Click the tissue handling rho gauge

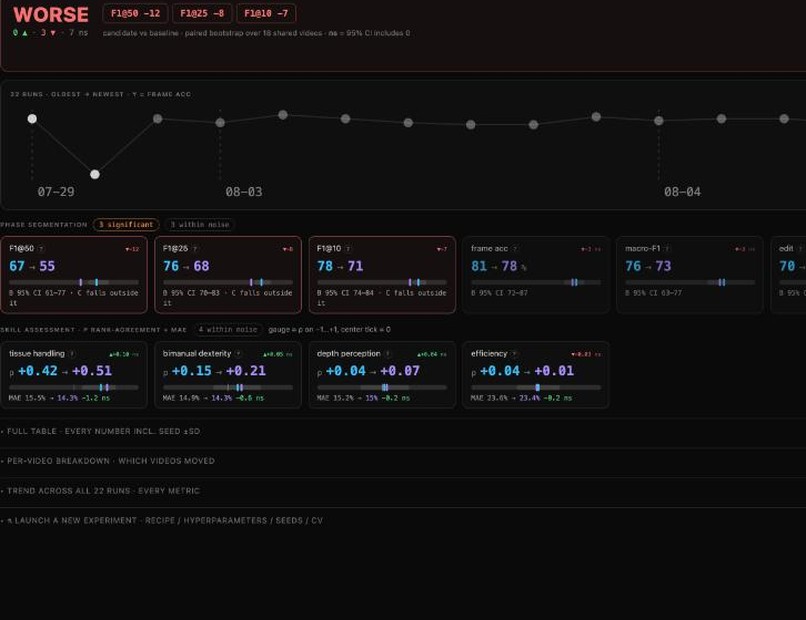(x=74, y=387)
